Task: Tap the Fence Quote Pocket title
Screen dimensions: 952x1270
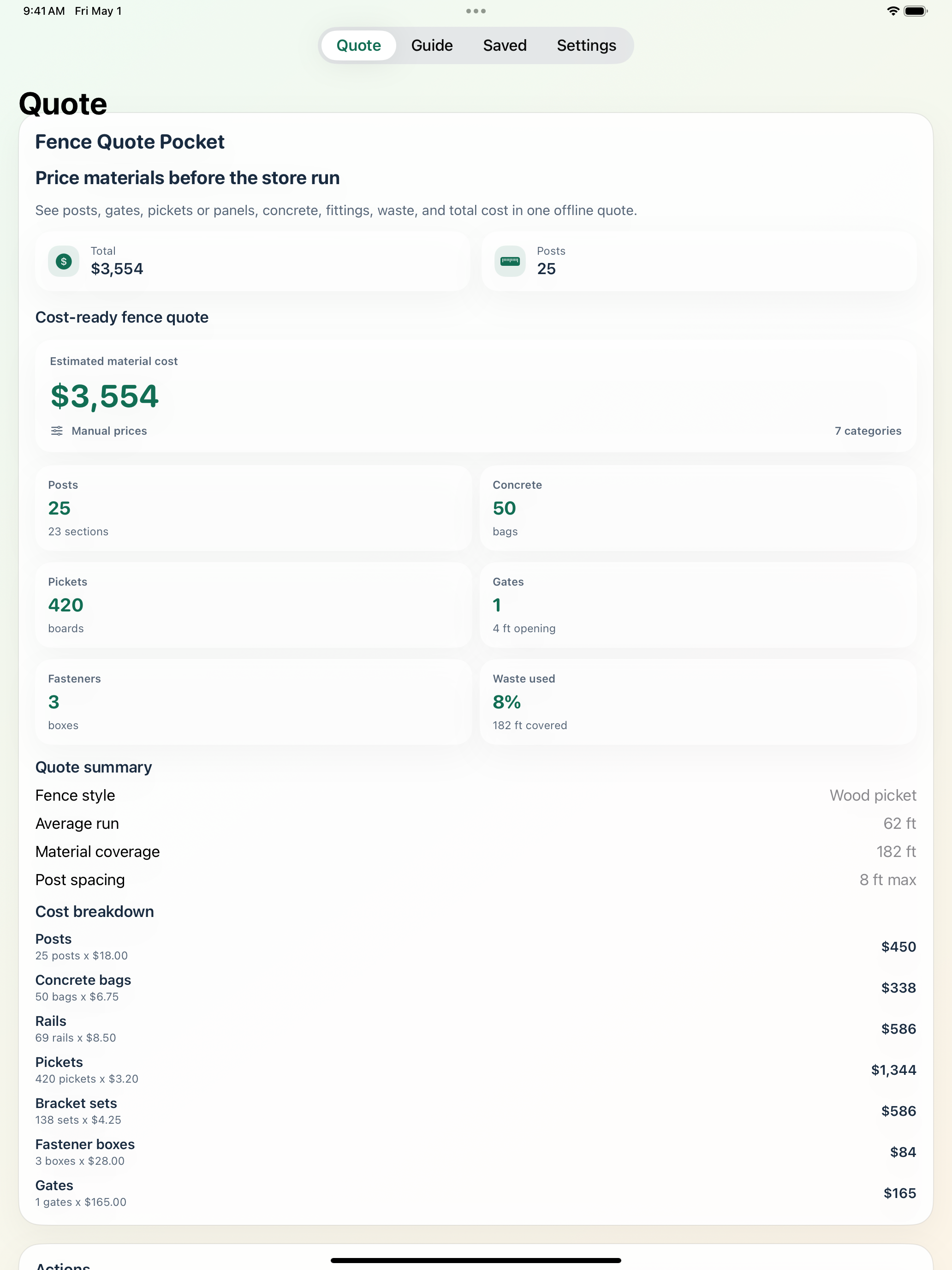Action: coord(130,142)
